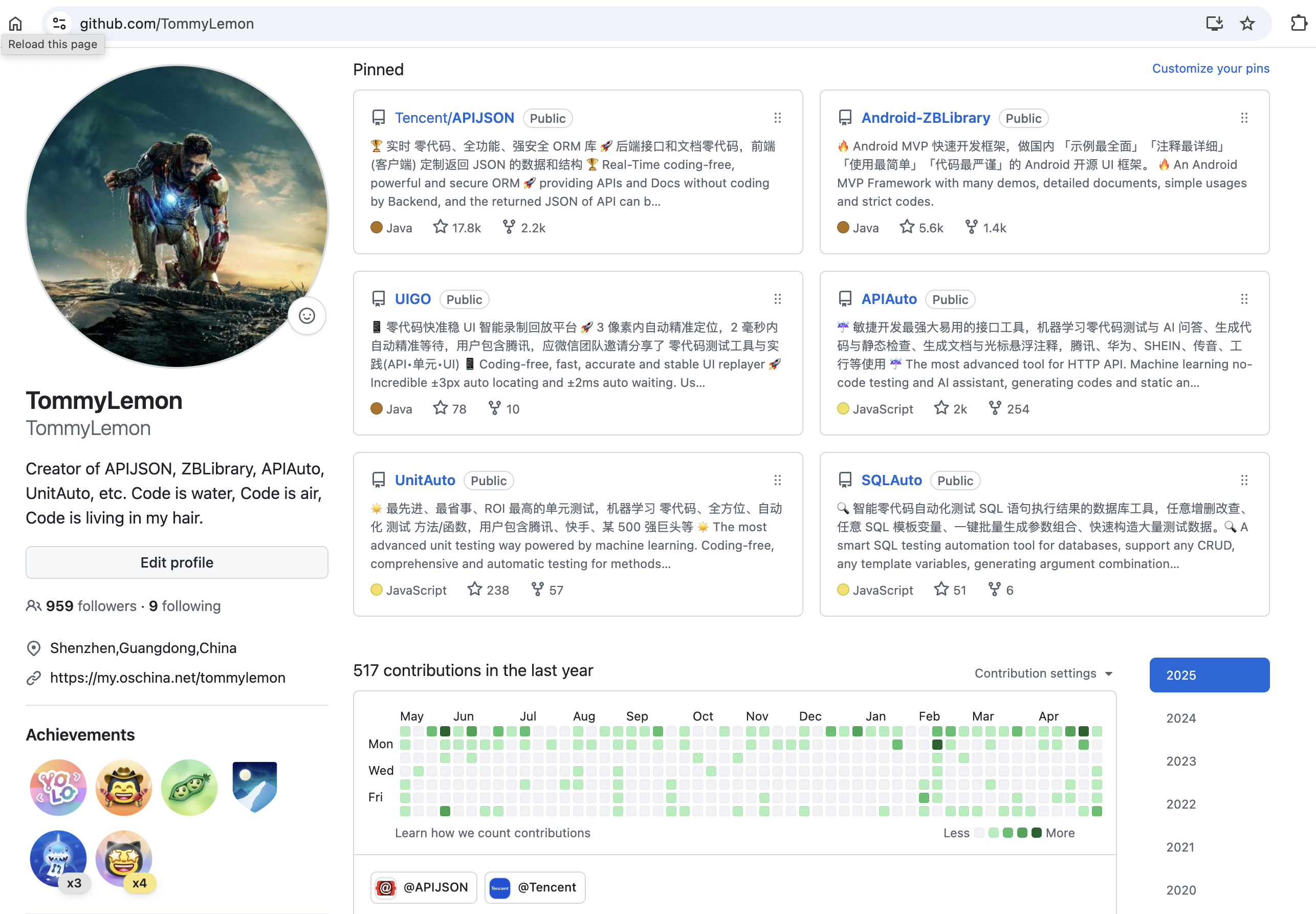This screenshot has height=914, width=1316.
Task: Click the darkest green legend square
Action: [1036, 833]
